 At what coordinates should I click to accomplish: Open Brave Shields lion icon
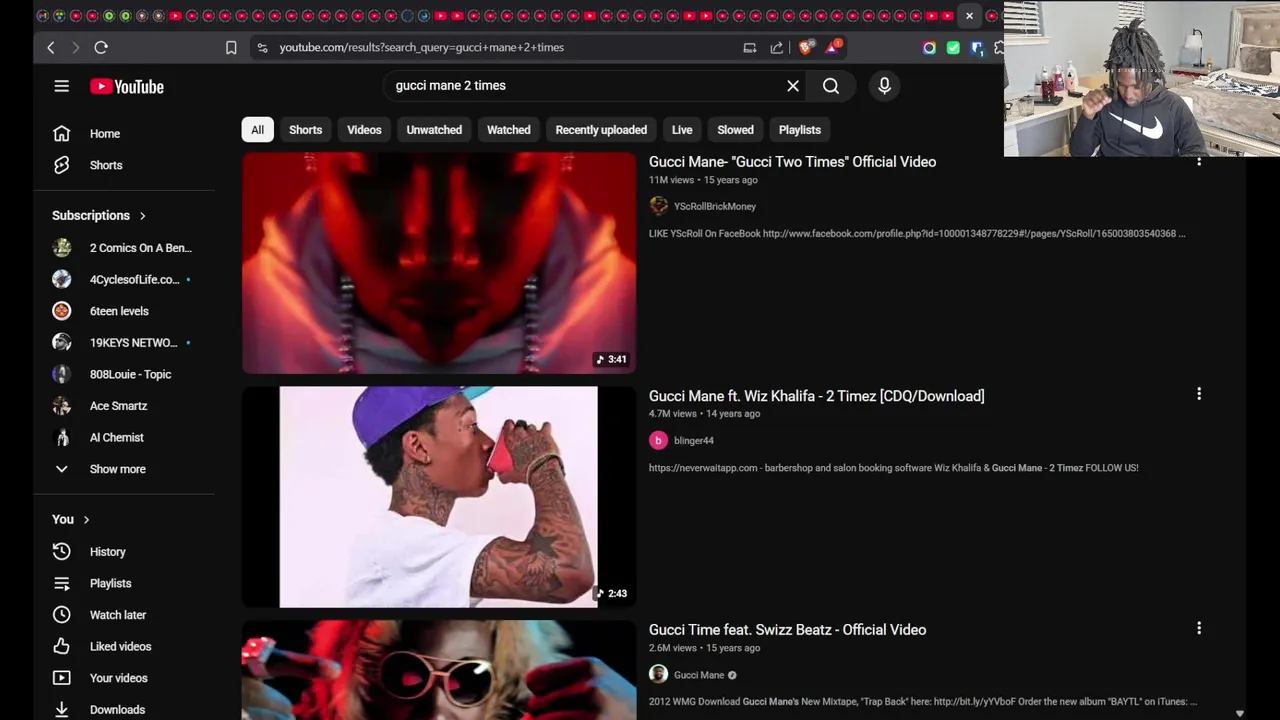point(807,46)
